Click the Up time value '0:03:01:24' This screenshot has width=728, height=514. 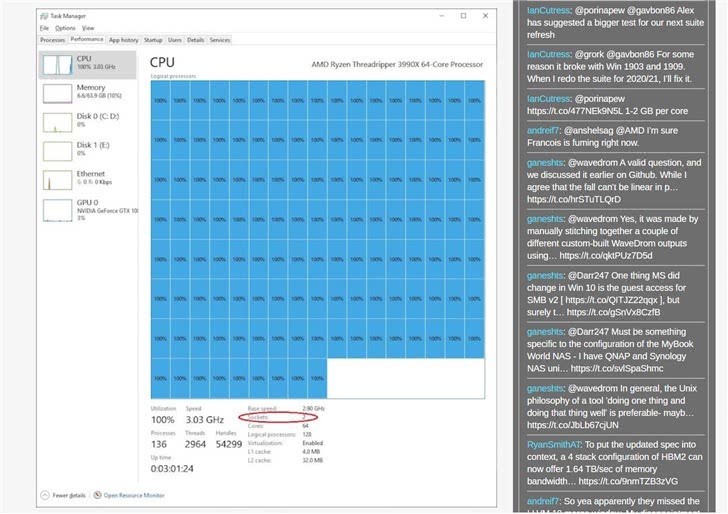click(x=172, y=469)
